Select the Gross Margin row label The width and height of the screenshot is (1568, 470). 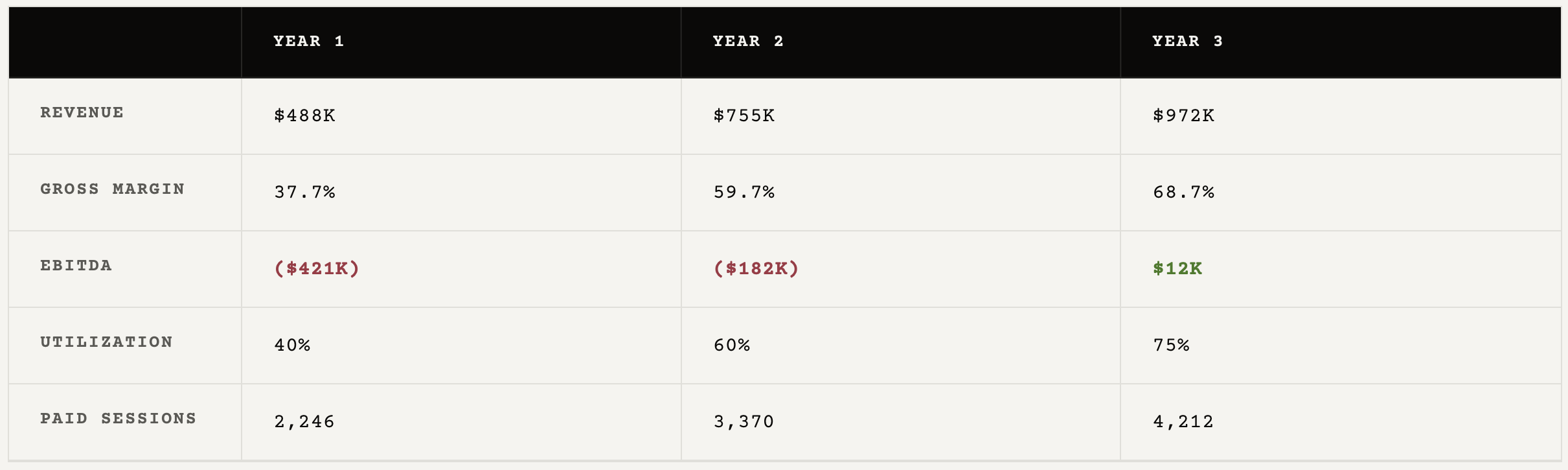click(112, 189)
